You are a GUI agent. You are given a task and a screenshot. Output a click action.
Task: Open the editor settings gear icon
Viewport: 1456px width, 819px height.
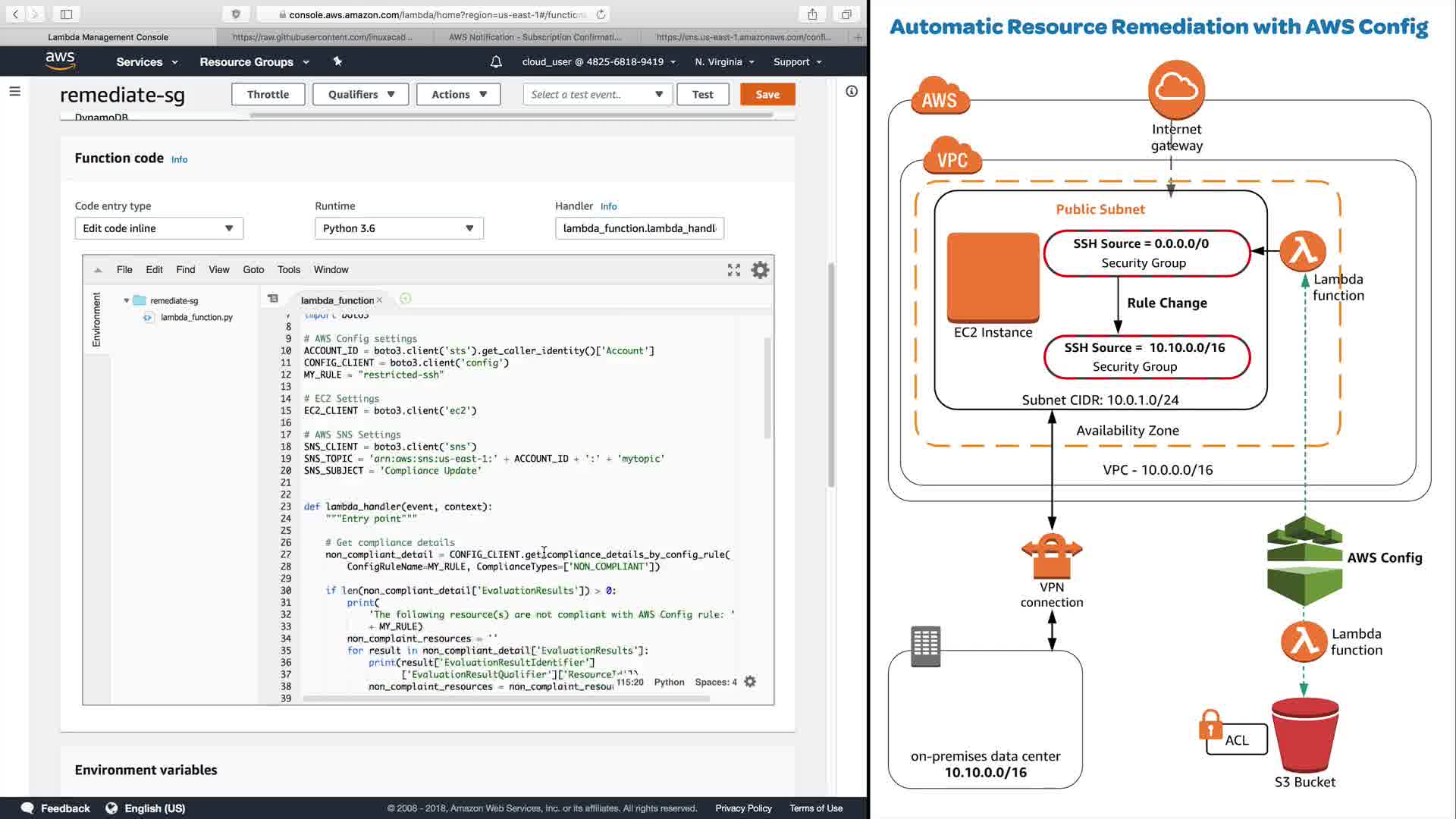pyautogui.click(x=760, y=270)
